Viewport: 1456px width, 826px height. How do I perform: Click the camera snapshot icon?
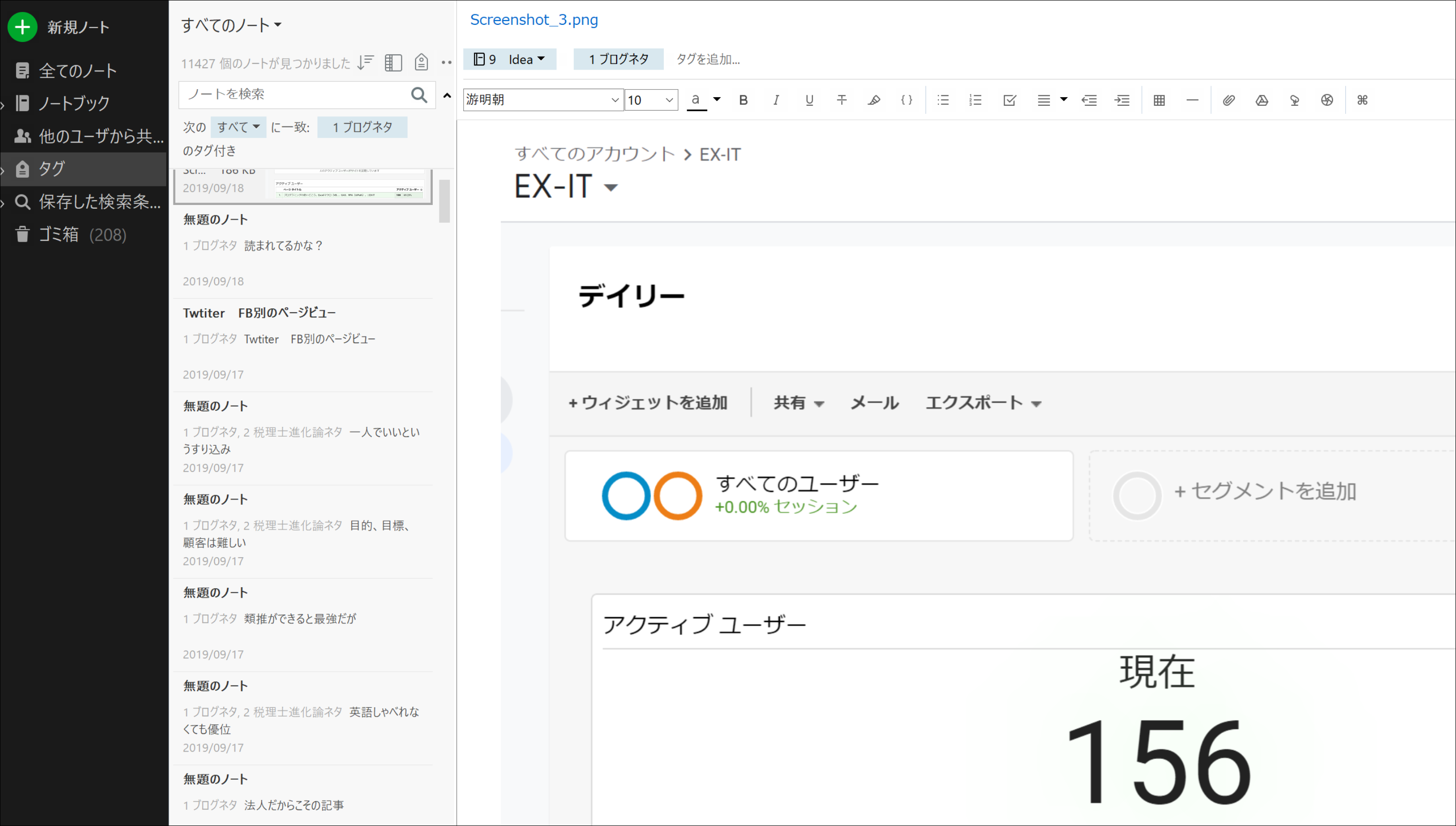point(1327,101)
